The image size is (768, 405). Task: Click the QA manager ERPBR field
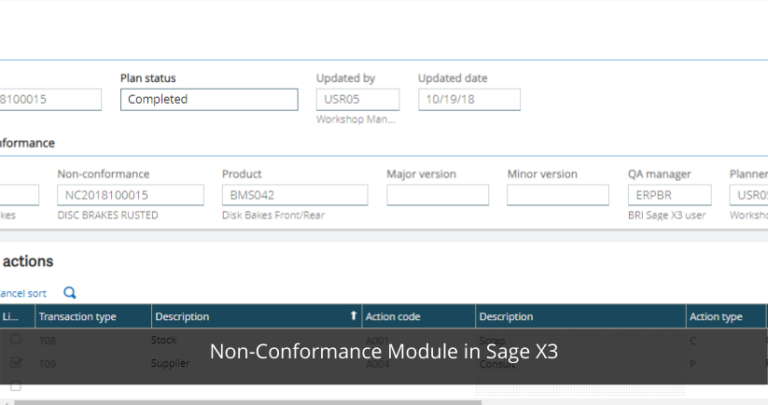coord(670,195)
